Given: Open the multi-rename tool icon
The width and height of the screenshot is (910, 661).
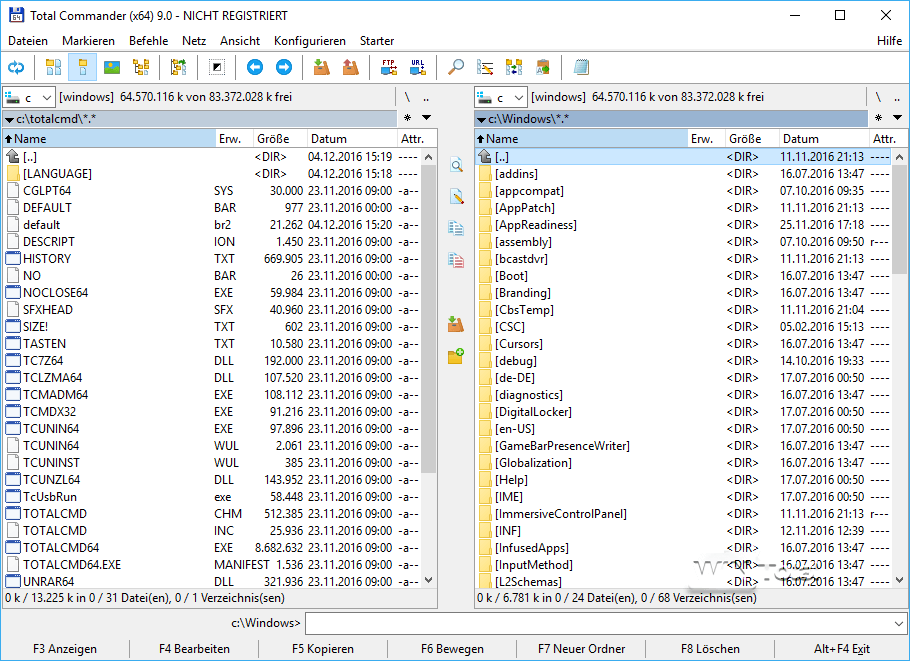Looking at the screenshot, I should pos(485,67).
